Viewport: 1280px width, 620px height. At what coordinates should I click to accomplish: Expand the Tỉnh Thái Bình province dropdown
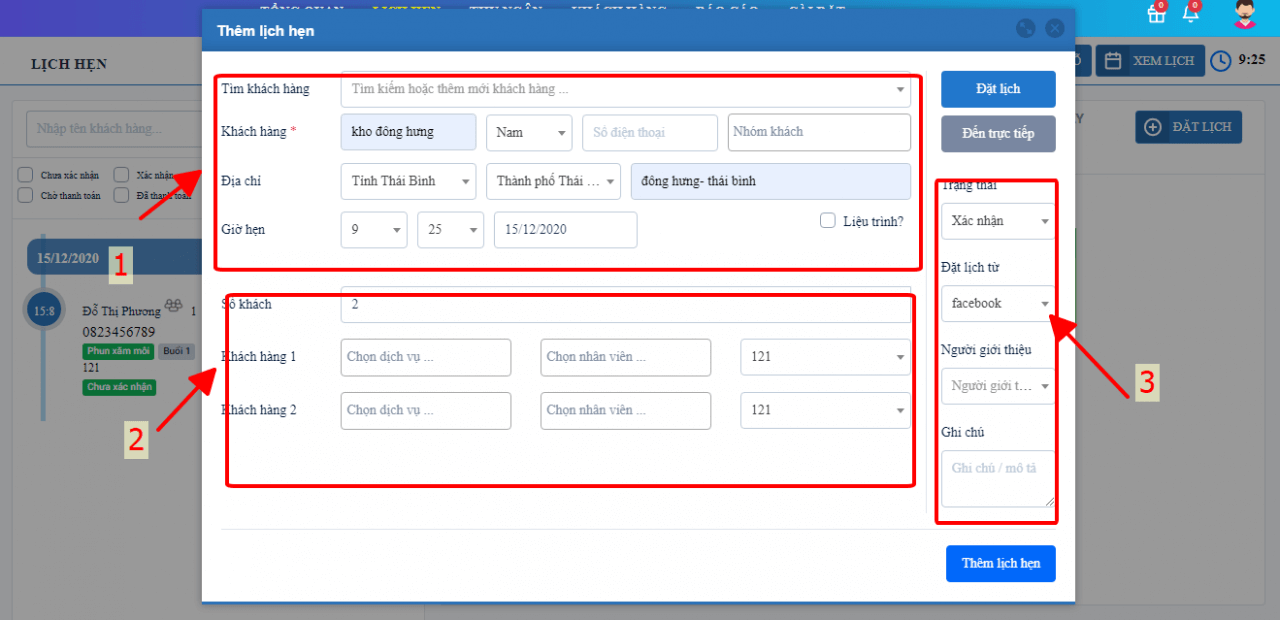pyautogui.click(x=408, y=181)
